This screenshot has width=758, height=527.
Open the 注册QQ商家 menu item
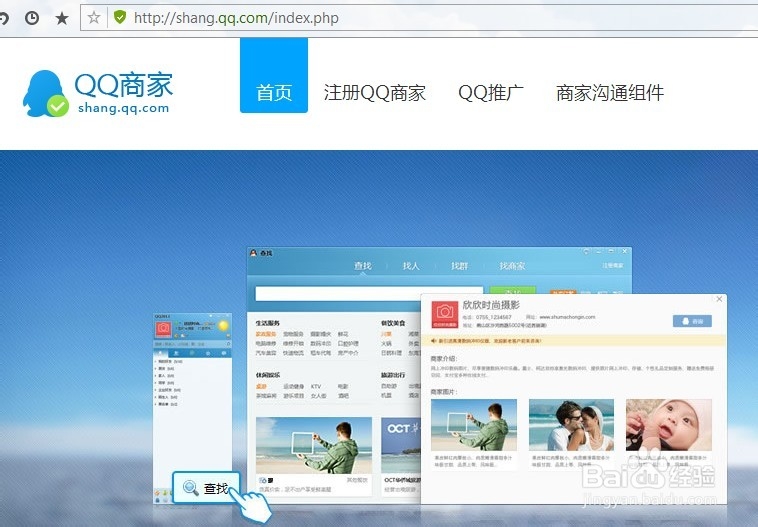(x=375, y=93)
